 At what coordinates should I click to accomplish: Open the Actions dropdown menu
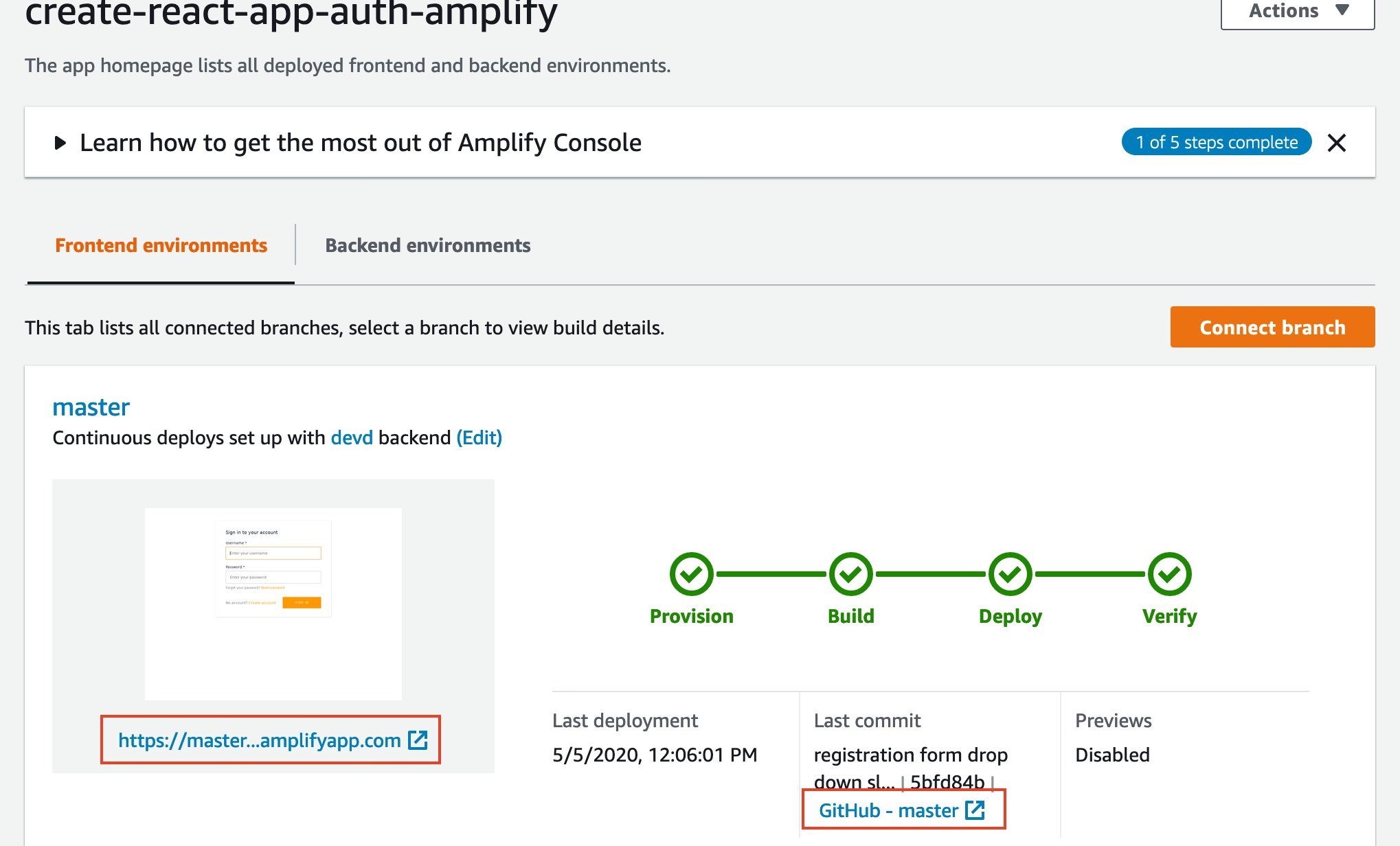pos(1297,11)
